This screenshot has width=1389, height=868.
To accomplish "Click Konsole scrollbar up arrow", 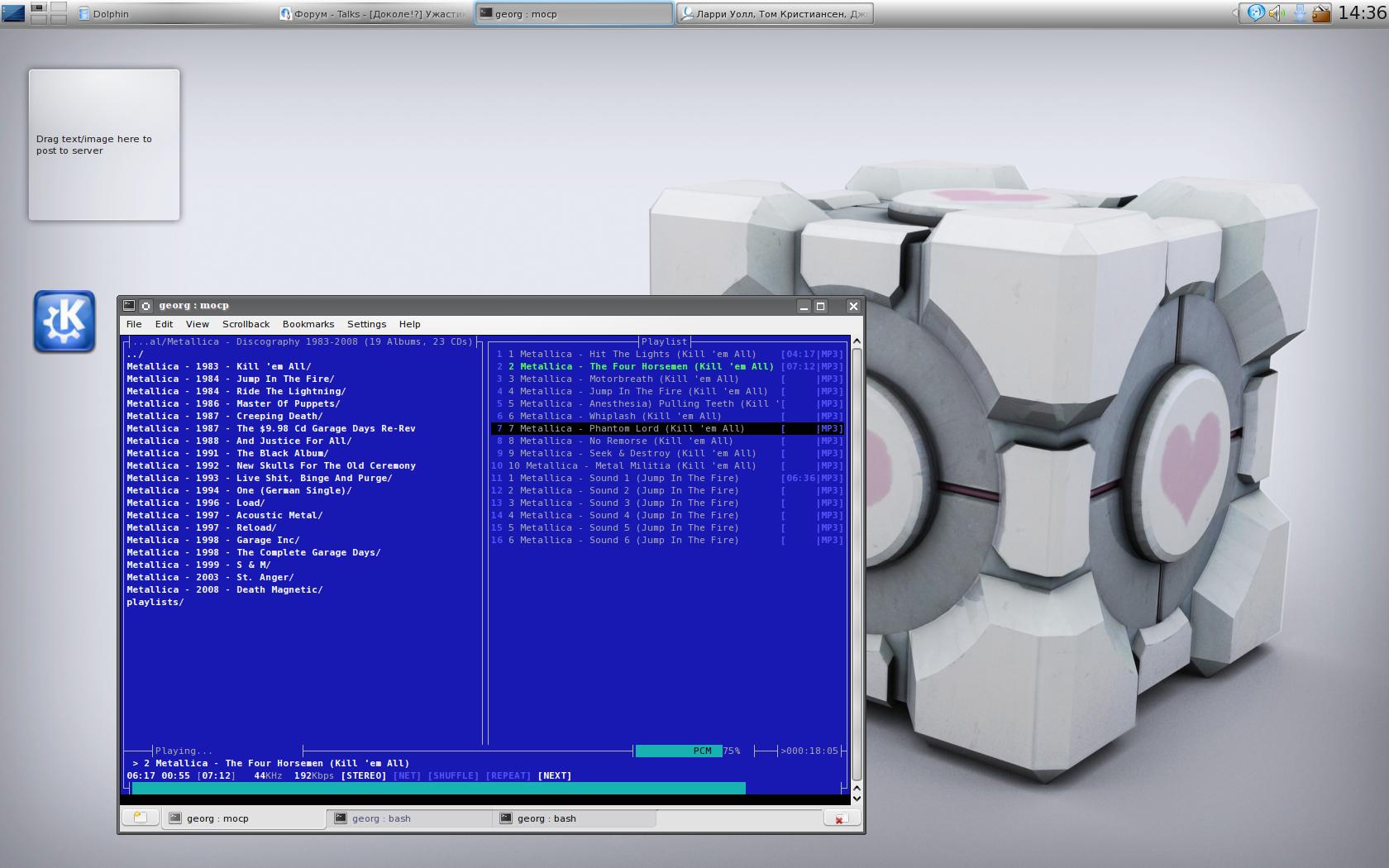I will click(857, 341).
